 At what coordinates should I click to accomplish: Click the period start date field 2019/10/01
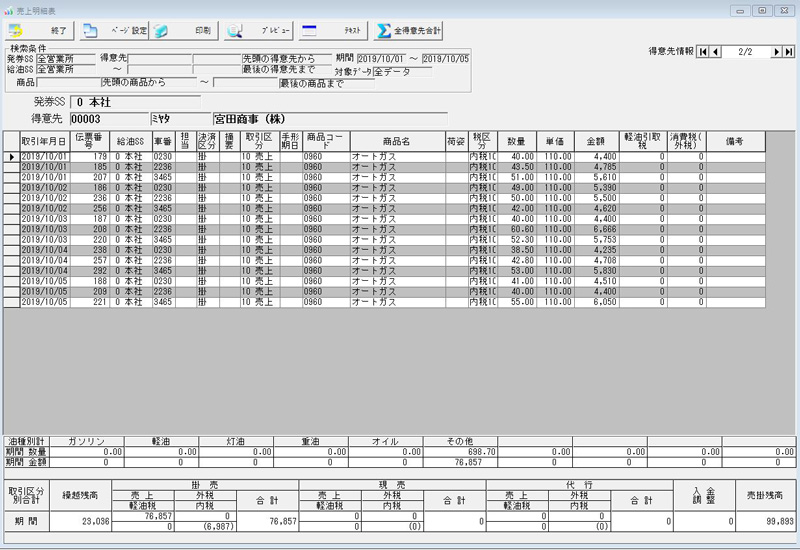(384, 59)
